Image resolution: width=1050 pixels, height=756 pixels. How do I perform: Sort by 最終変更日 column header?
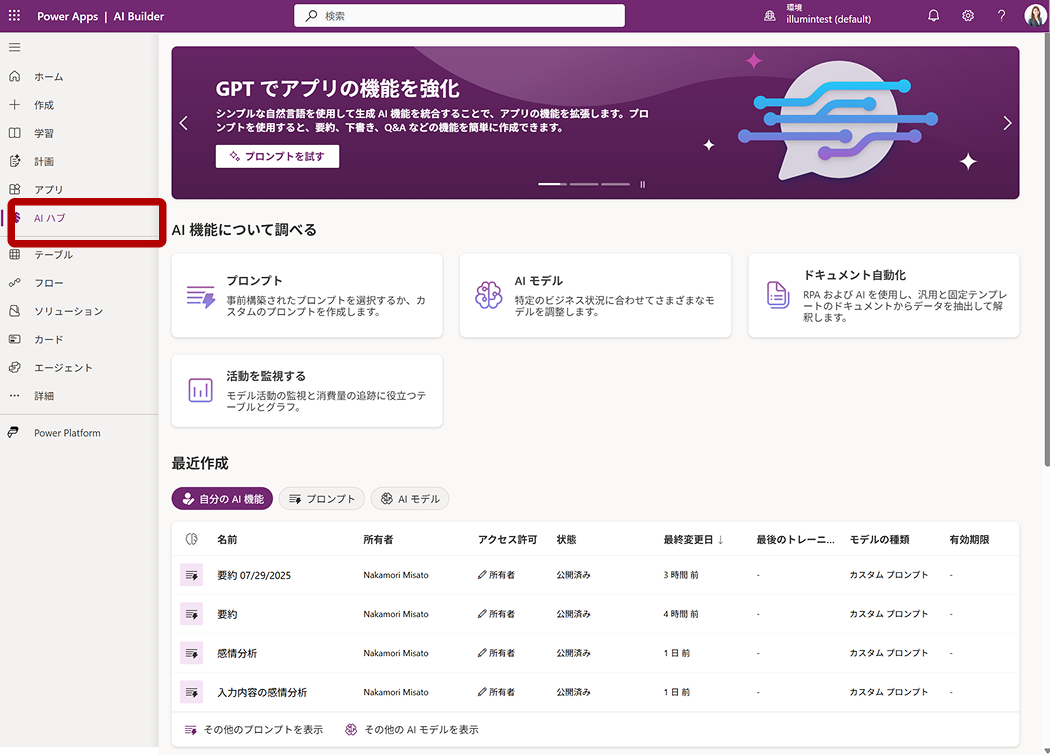click(692, 540)
